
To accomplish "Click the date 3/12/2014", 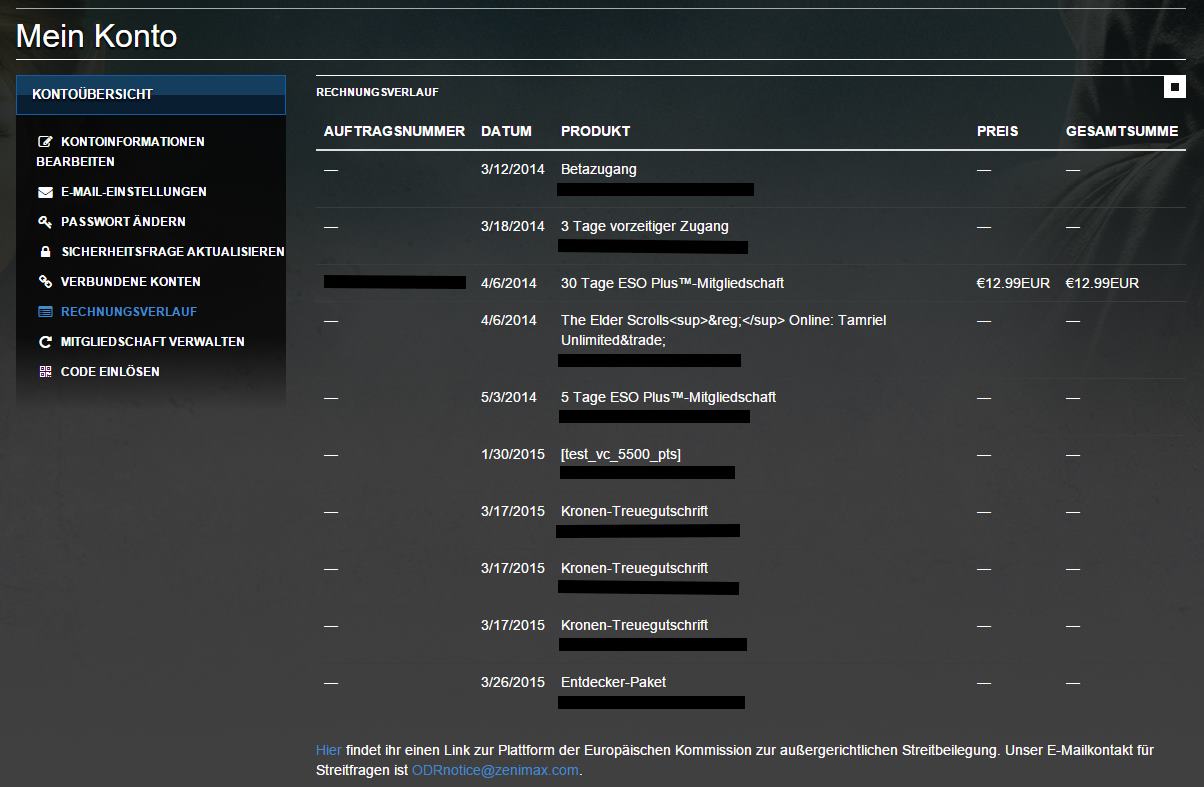I will click(x=513, y=169).
